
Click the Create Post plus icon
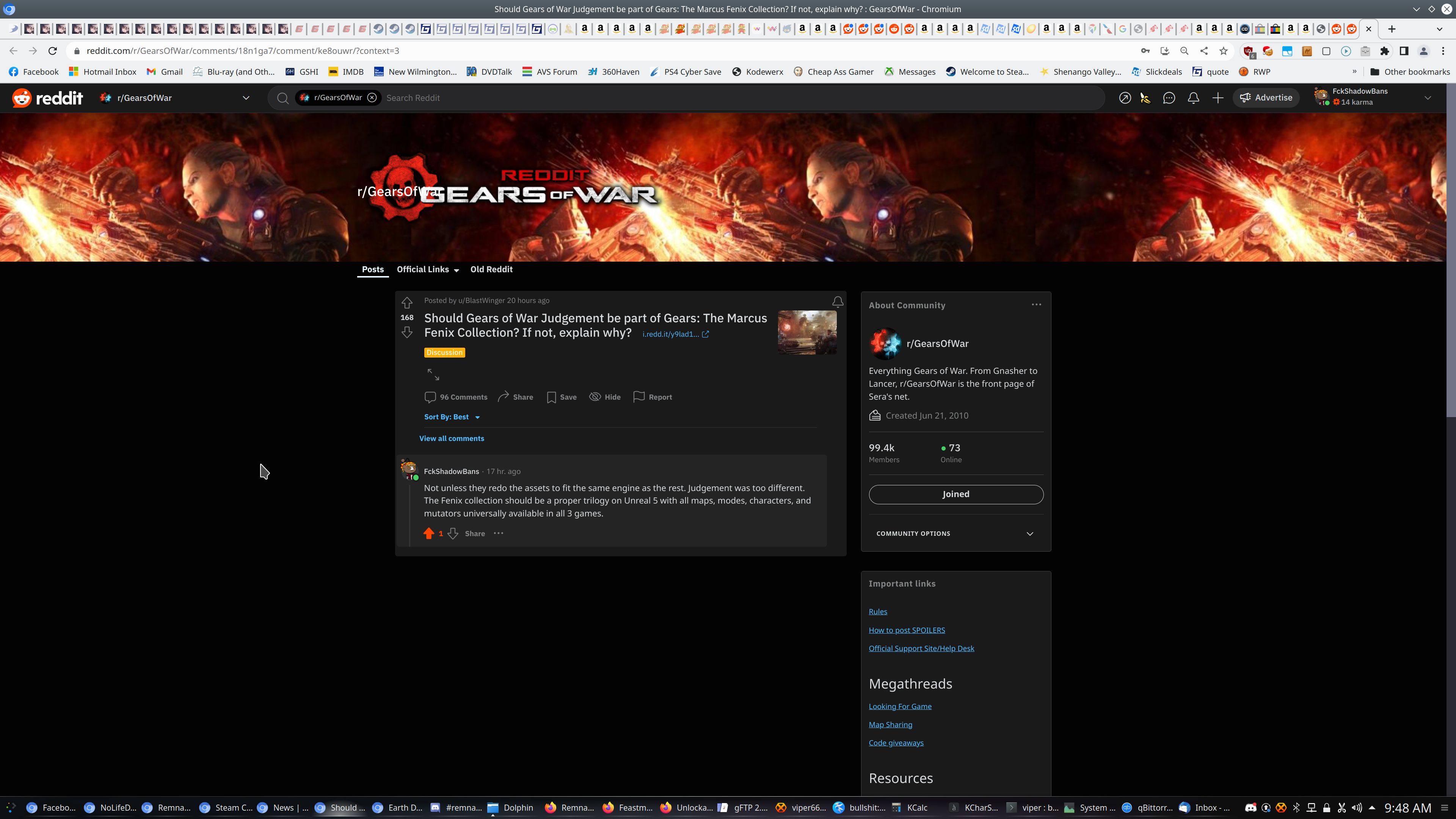pos(1218,98)
